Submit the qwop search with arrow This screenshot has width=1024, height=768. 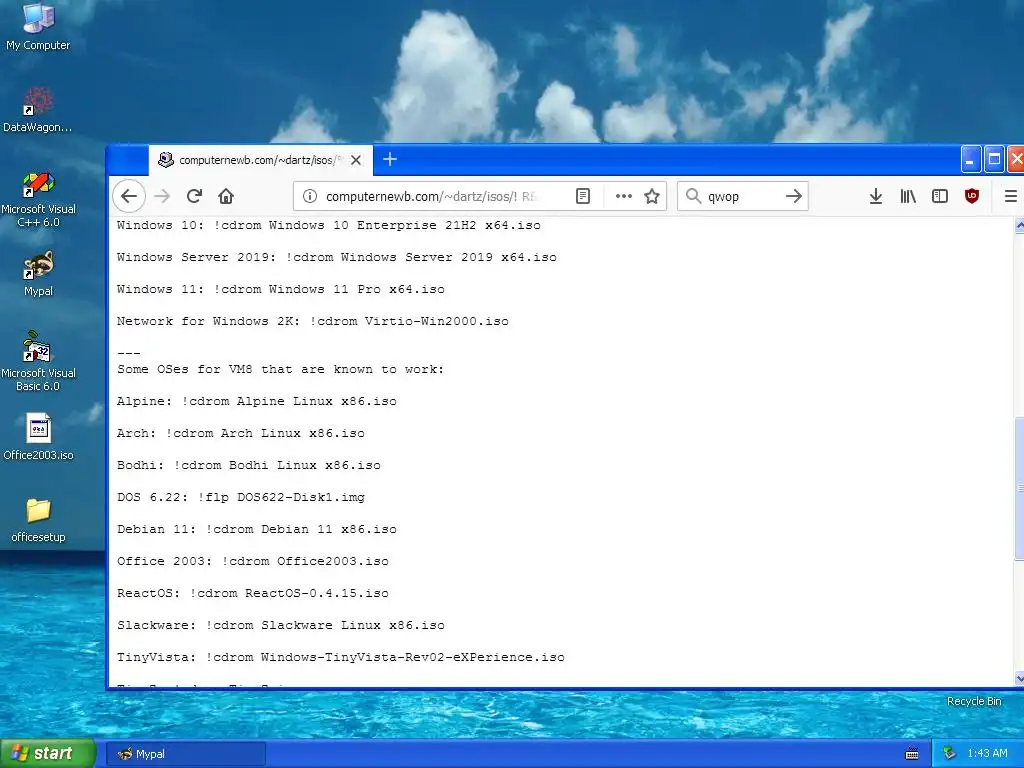pos(793,196)
